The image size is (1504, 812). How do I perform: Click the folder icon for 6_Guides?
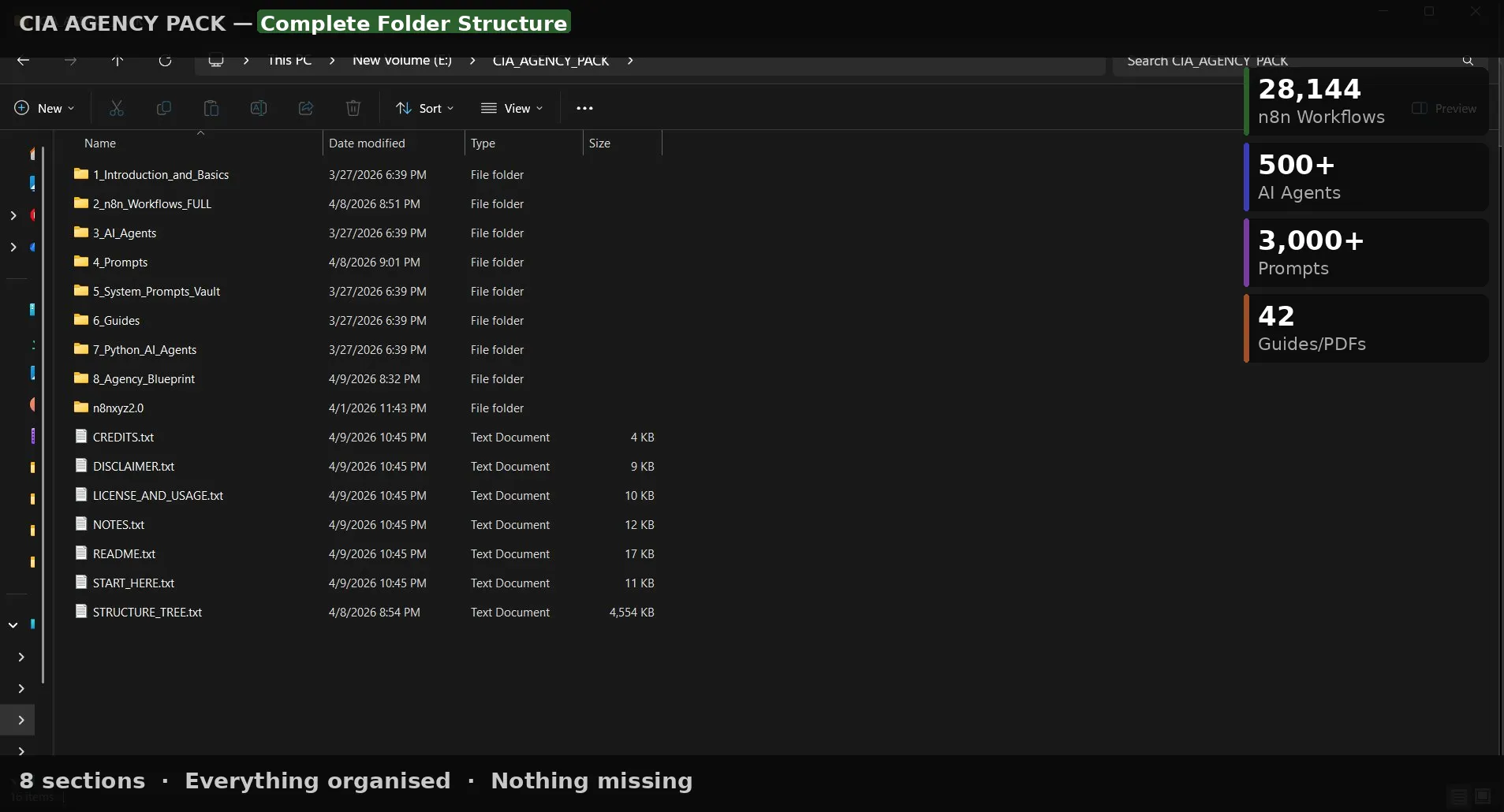81,320
